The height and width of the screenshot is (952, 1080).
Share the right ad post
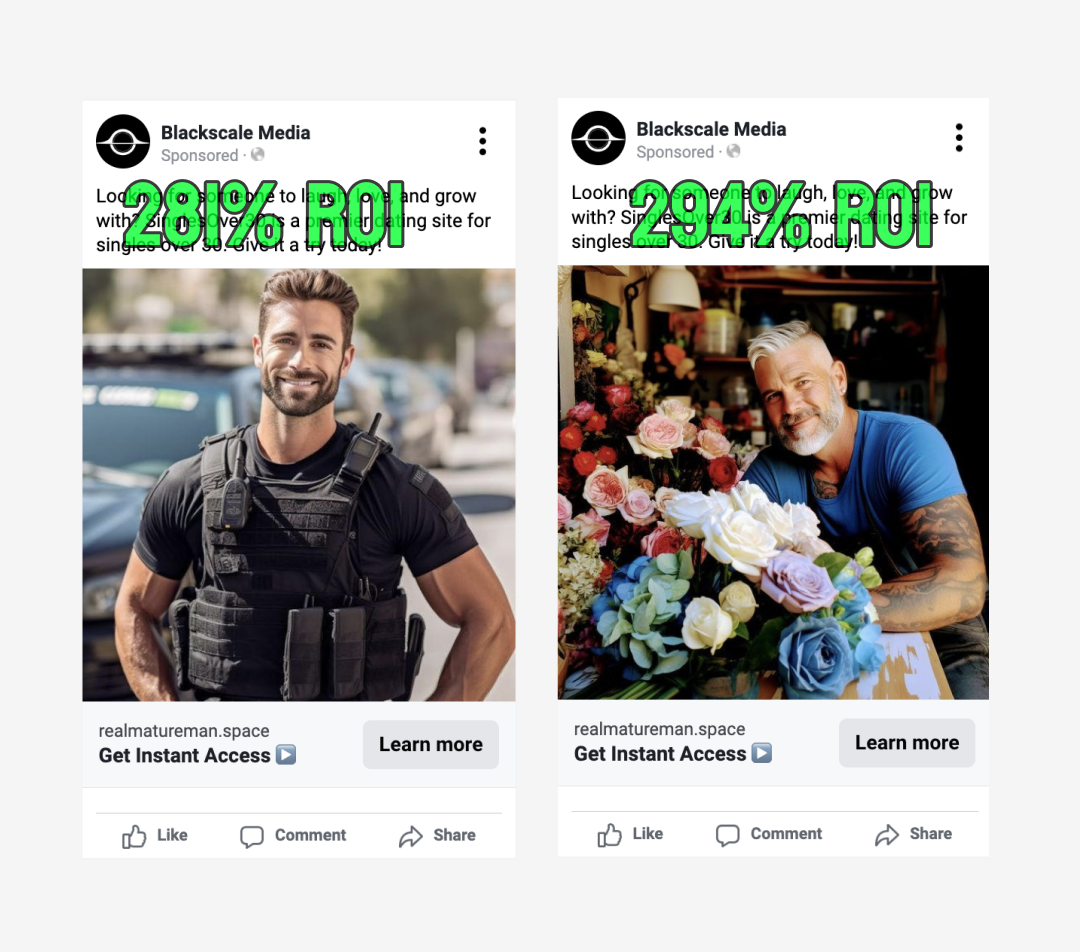913,834
